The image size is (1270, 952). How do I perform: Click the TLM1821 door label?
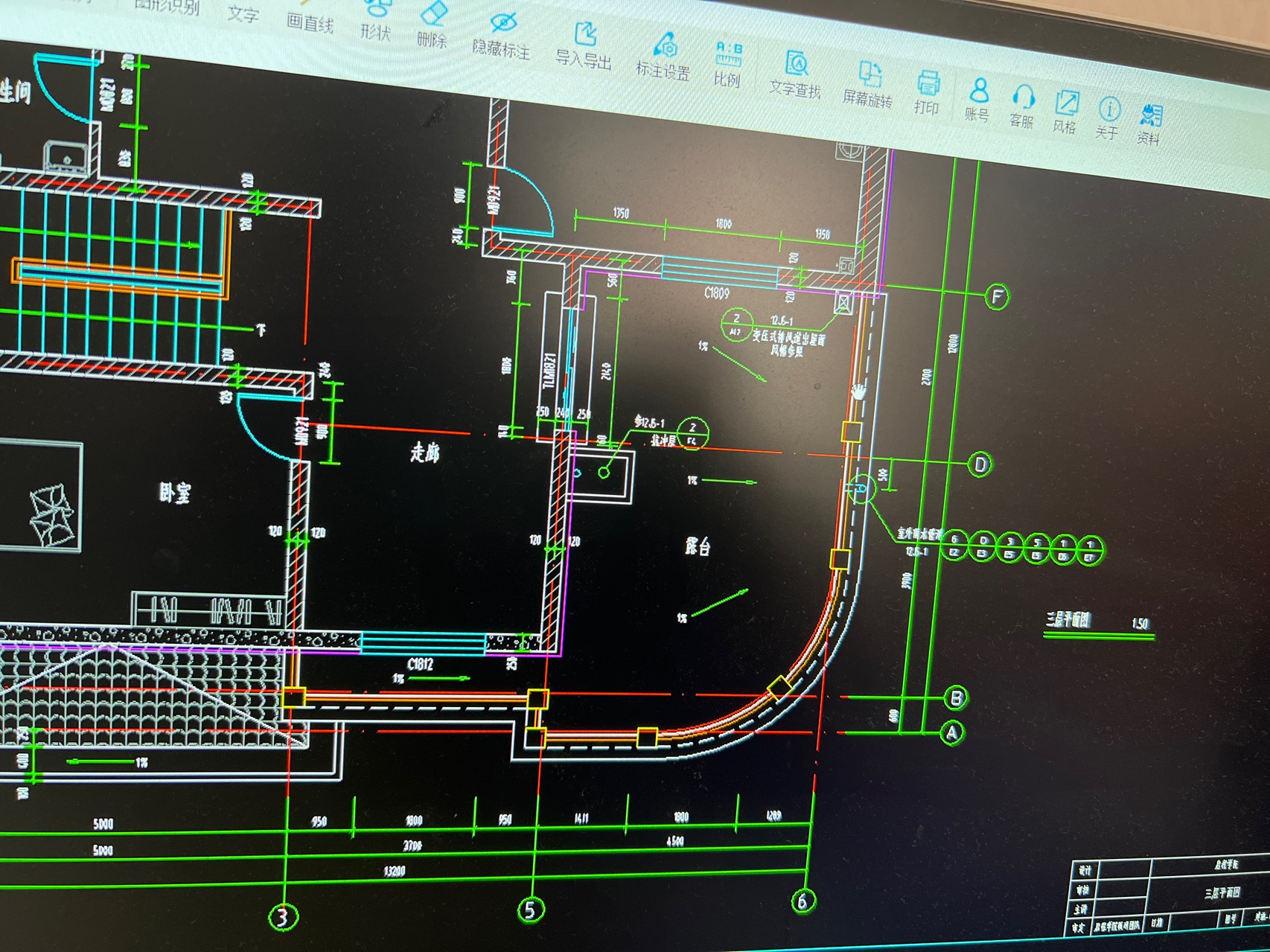[549, 371]
